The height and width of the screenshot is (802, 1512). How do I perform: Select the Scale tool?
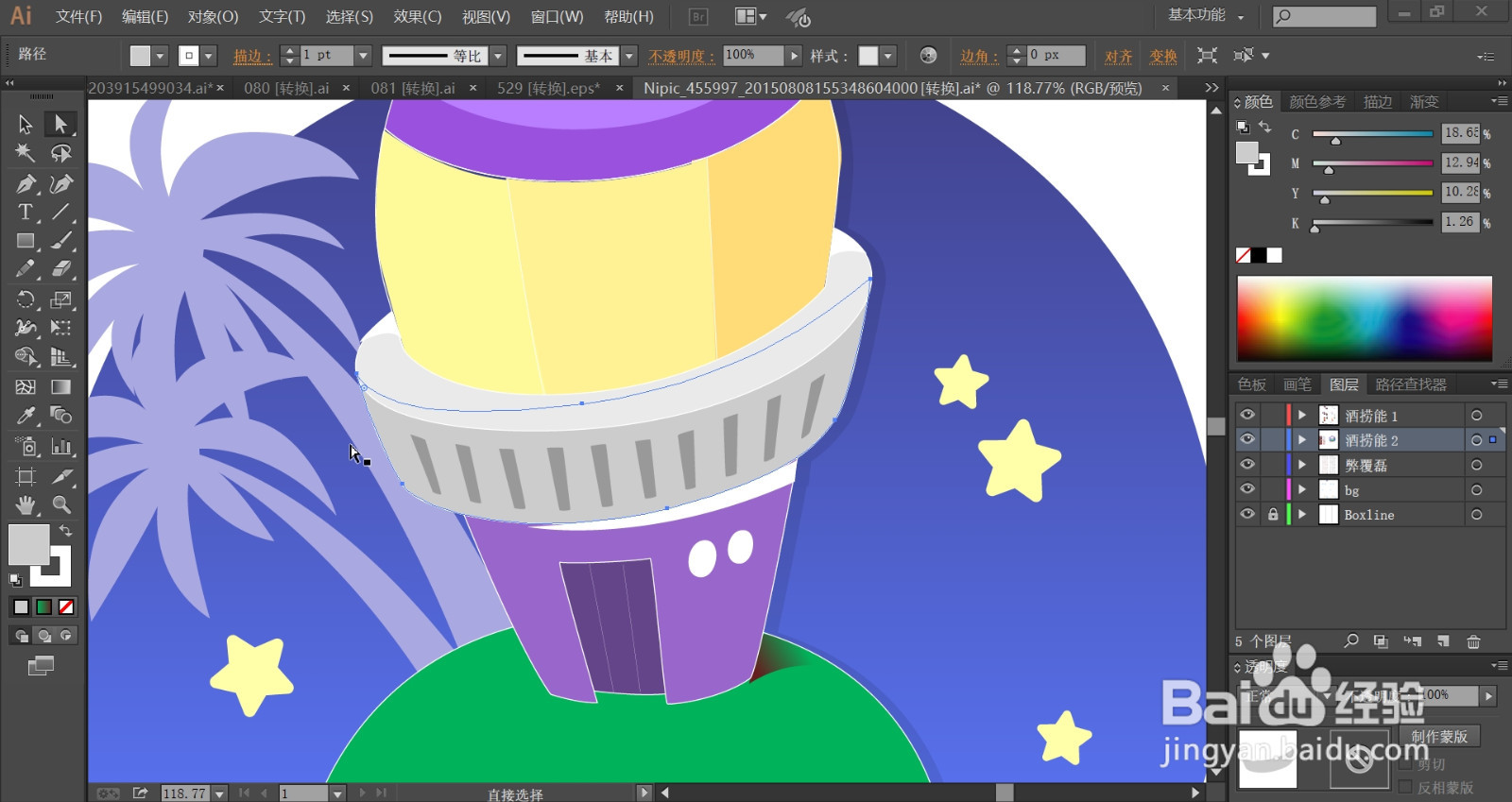[60, 299]
